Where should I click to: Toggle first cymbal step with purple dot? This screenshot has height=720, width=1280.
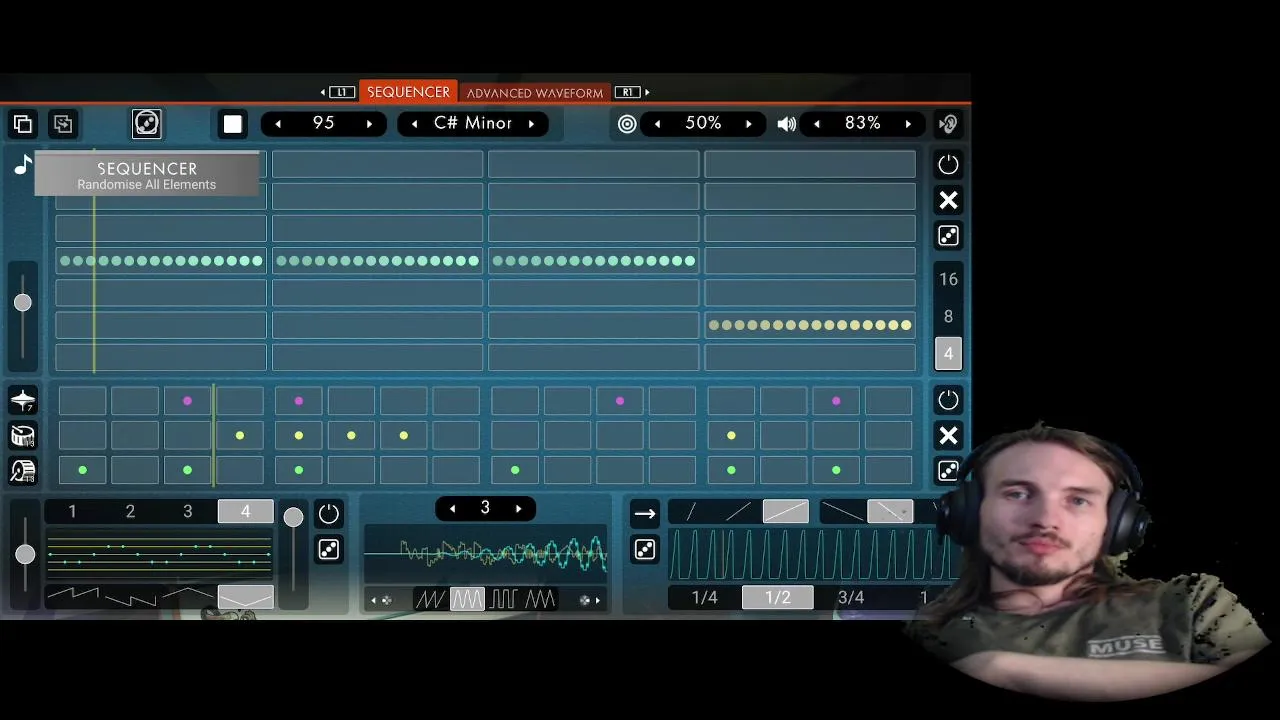pyautogui.click(x=187, y=401)
